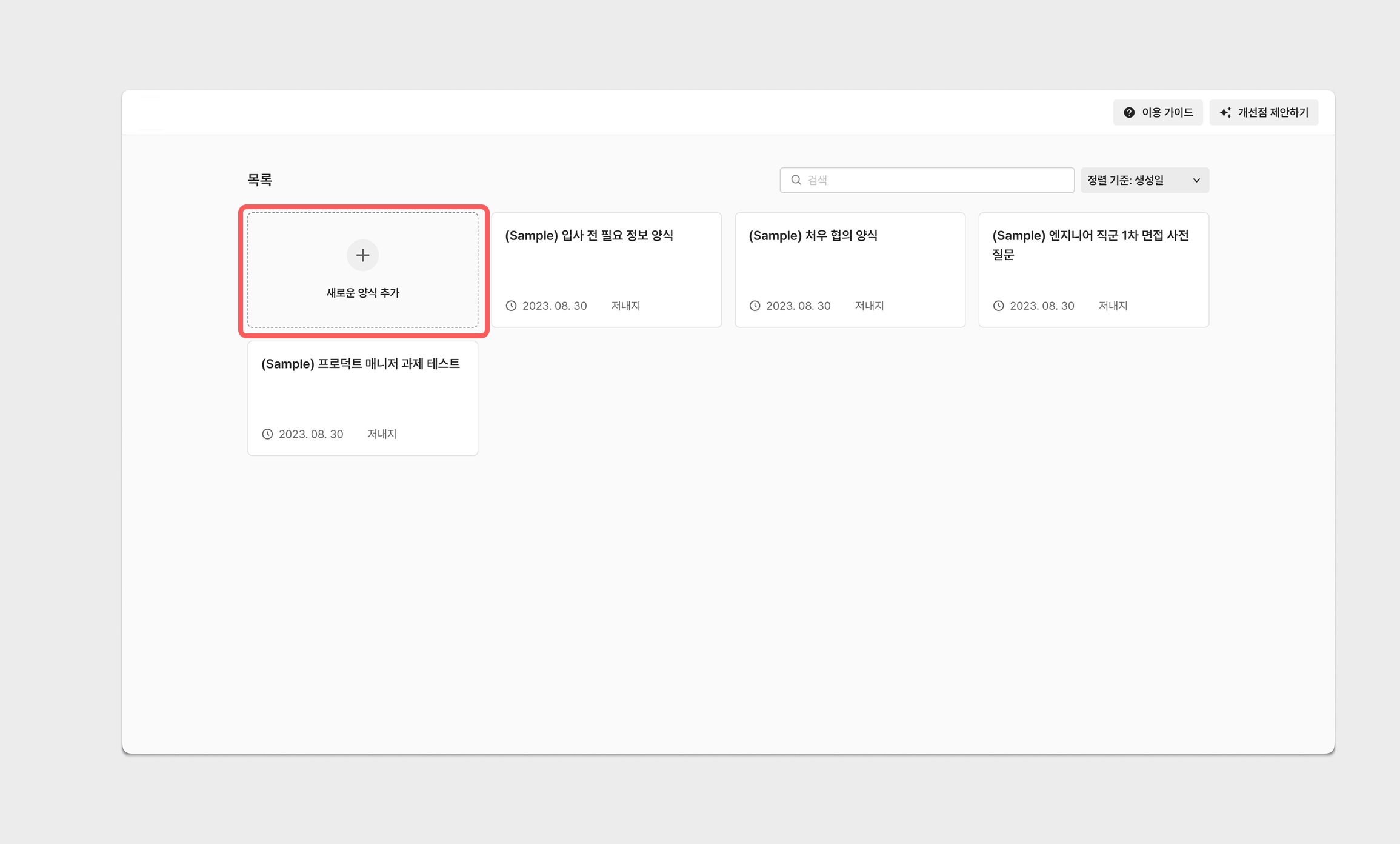Click 저내지 label on 처우 협의 card

click(869, 306)
